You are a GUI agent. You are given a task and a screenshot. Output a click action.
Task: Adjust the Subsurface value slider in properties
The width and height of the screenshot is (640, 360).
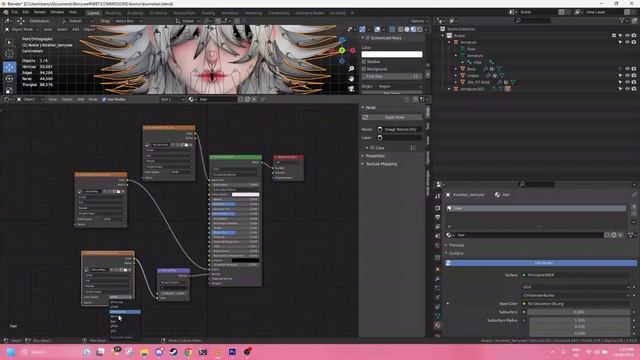tap(579, 312)
